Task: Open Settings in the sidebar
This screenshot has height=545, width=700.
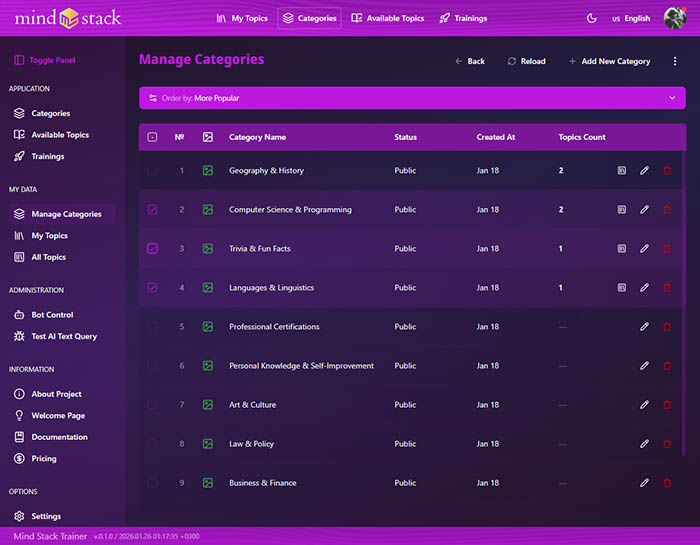Action: (37, 516)
